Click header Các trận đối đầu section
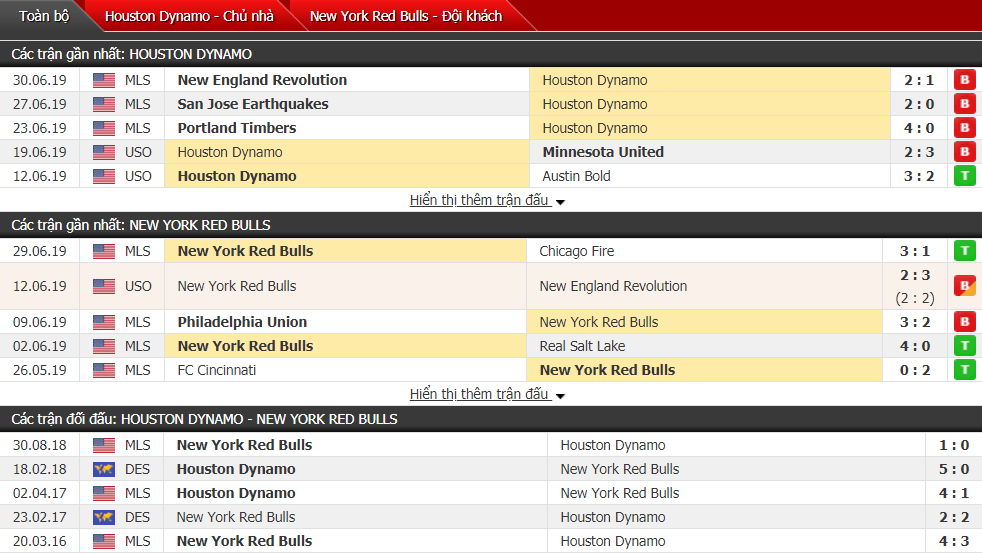This screenshot has height=553, width=982. (x=204, y=420)
